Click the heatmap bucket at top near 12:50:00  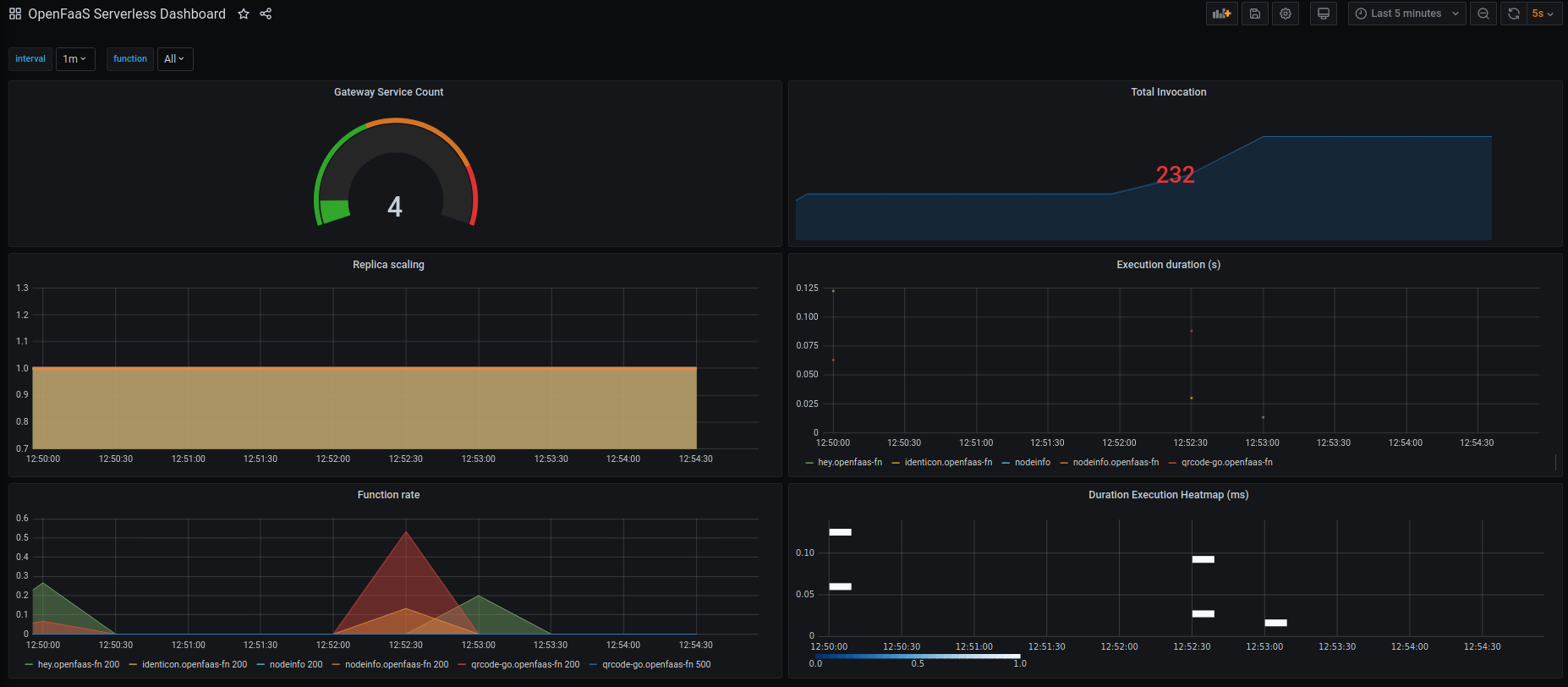point(840,532)
